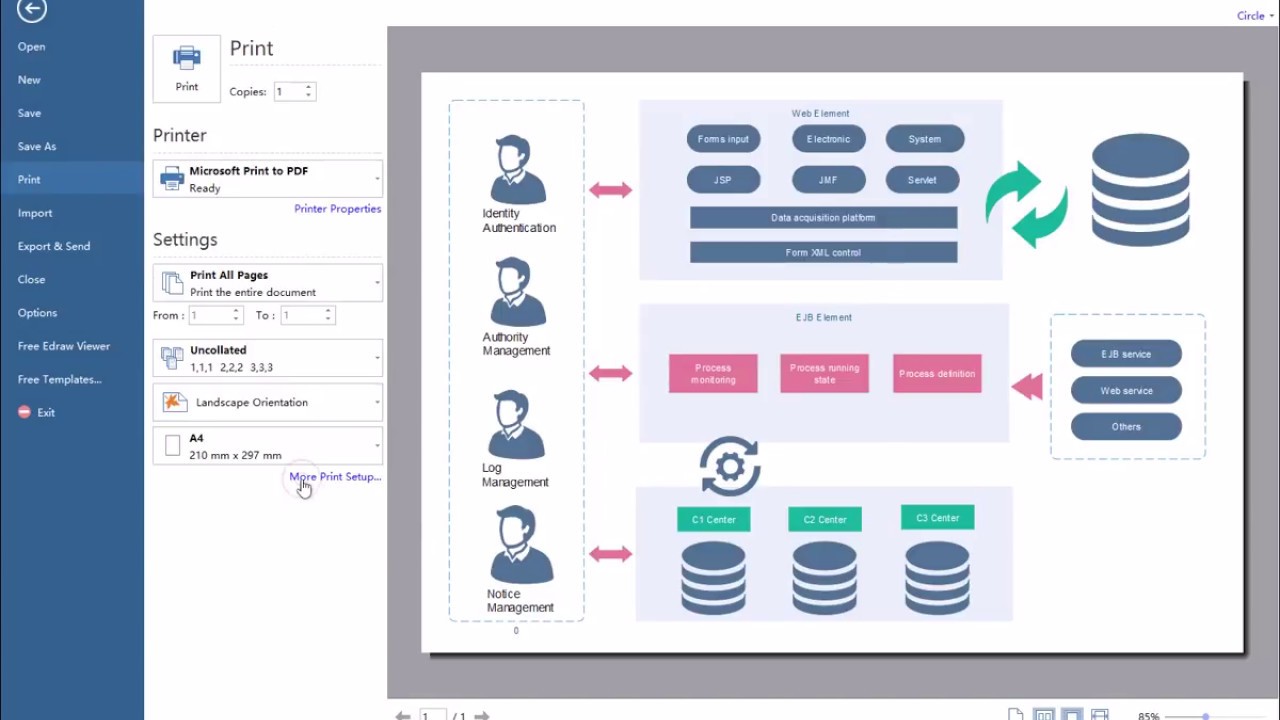
Task: Click Log Management person icon in preview
Action: pos(517,424)
